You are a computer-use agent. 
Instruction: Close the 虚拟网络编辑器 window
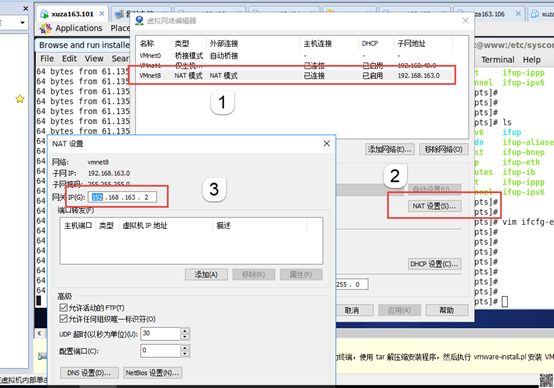click(x=465, y=20)
